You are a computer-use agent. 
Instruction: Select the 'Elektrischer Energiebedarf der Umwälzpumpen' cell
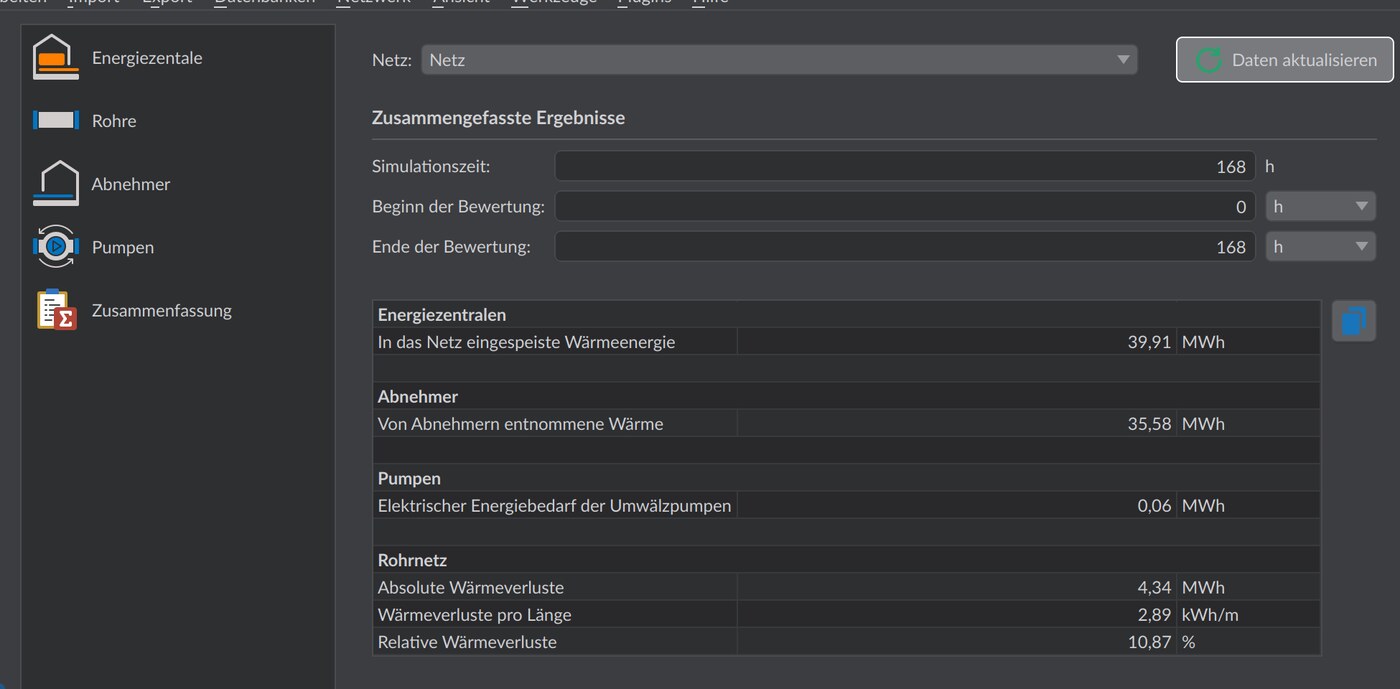(555, 506)
